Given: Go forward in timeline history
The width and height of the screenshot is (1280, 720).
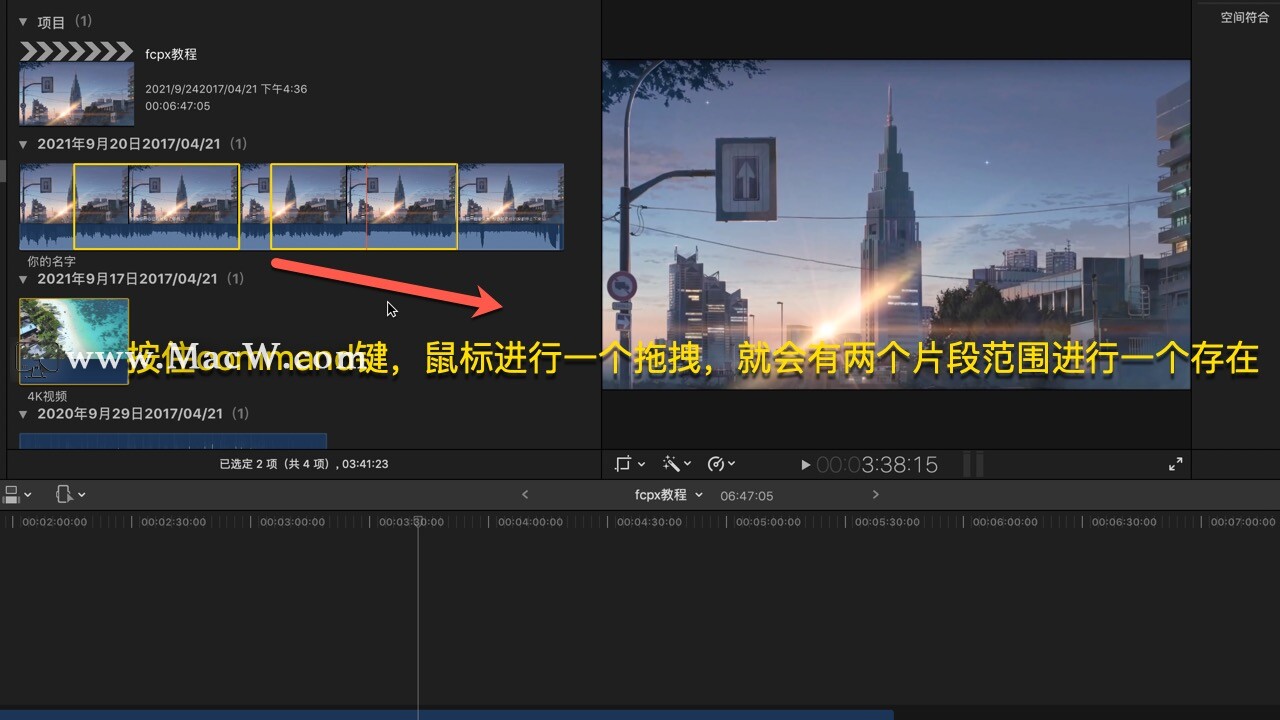Looking at the screenshot, I should point(876,494).
